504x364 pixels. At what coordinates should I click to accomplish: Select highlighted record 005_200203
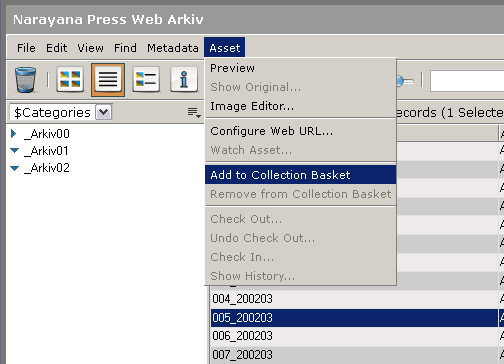[354, 318]
